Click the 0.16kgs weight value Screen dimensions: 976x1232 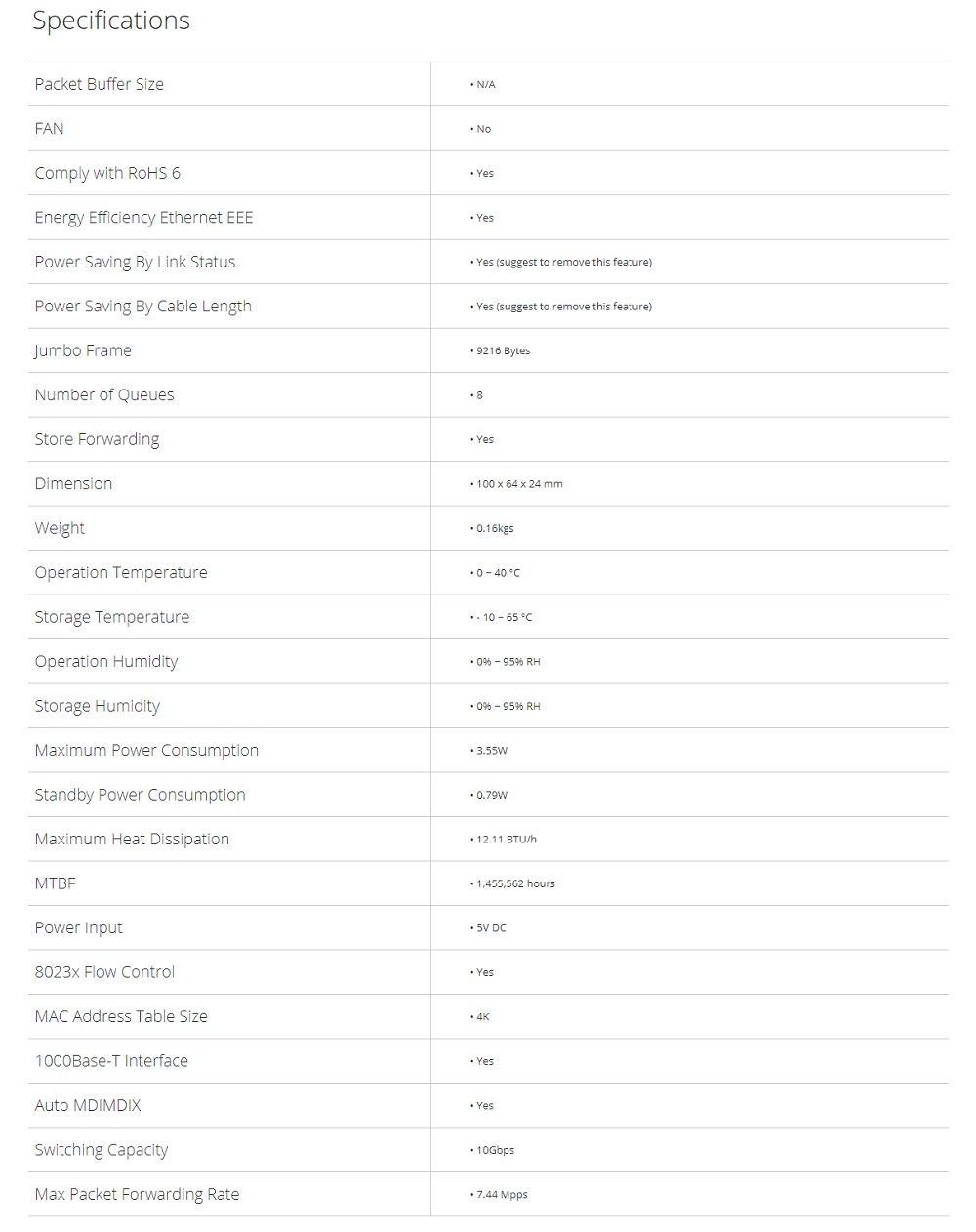coord(494,529)
